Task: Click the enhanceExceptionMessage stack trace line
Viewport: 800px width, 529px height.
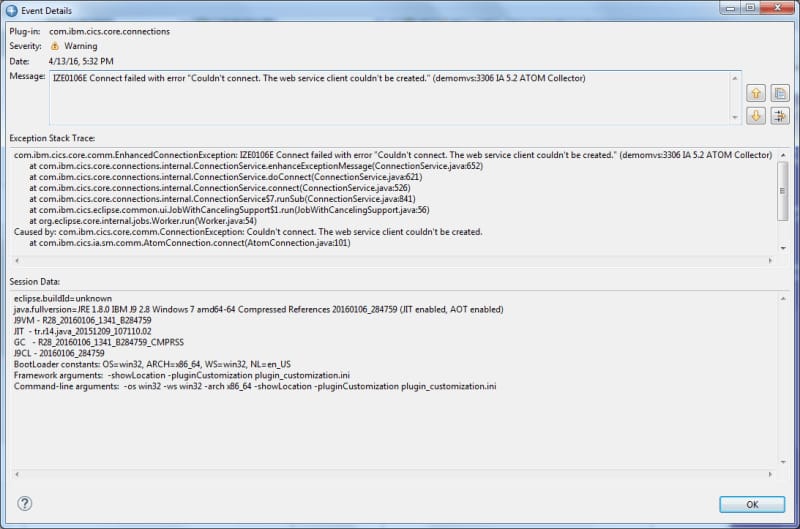Action: point(256,166)
